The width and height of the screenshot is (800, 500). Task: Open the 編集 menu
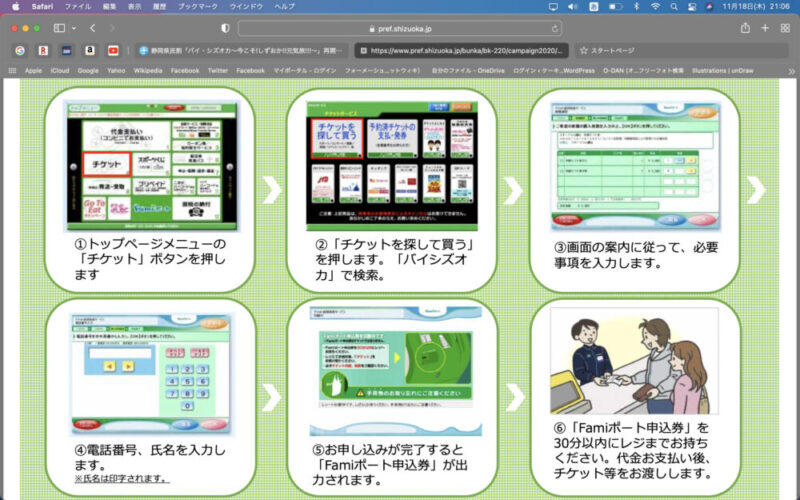pos(109,7)
